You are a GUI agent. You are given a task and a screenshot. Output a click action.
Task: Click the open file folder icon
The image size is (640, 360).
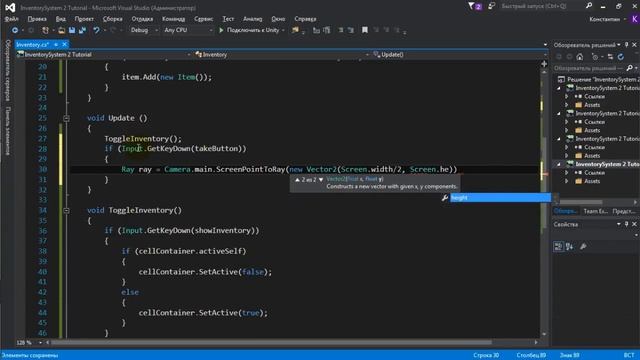61,30
